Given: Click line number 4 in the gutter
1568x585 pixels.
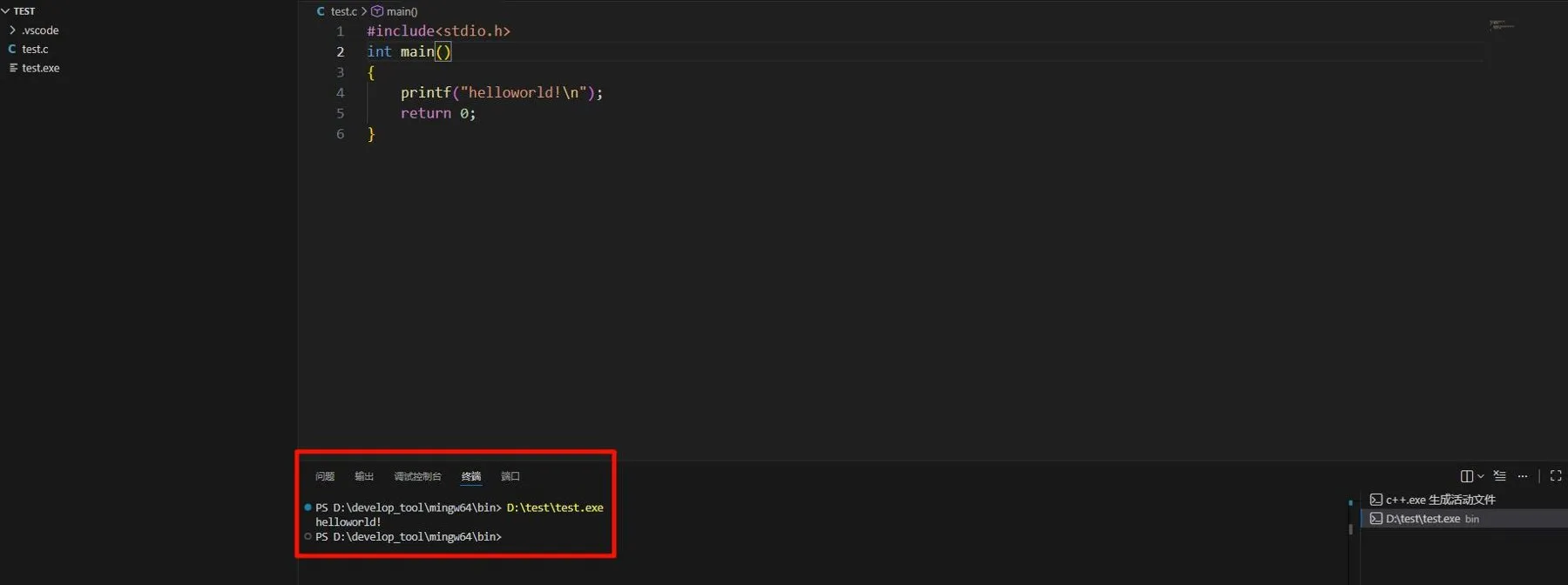Looking at the screenshot, I should 340,93.
